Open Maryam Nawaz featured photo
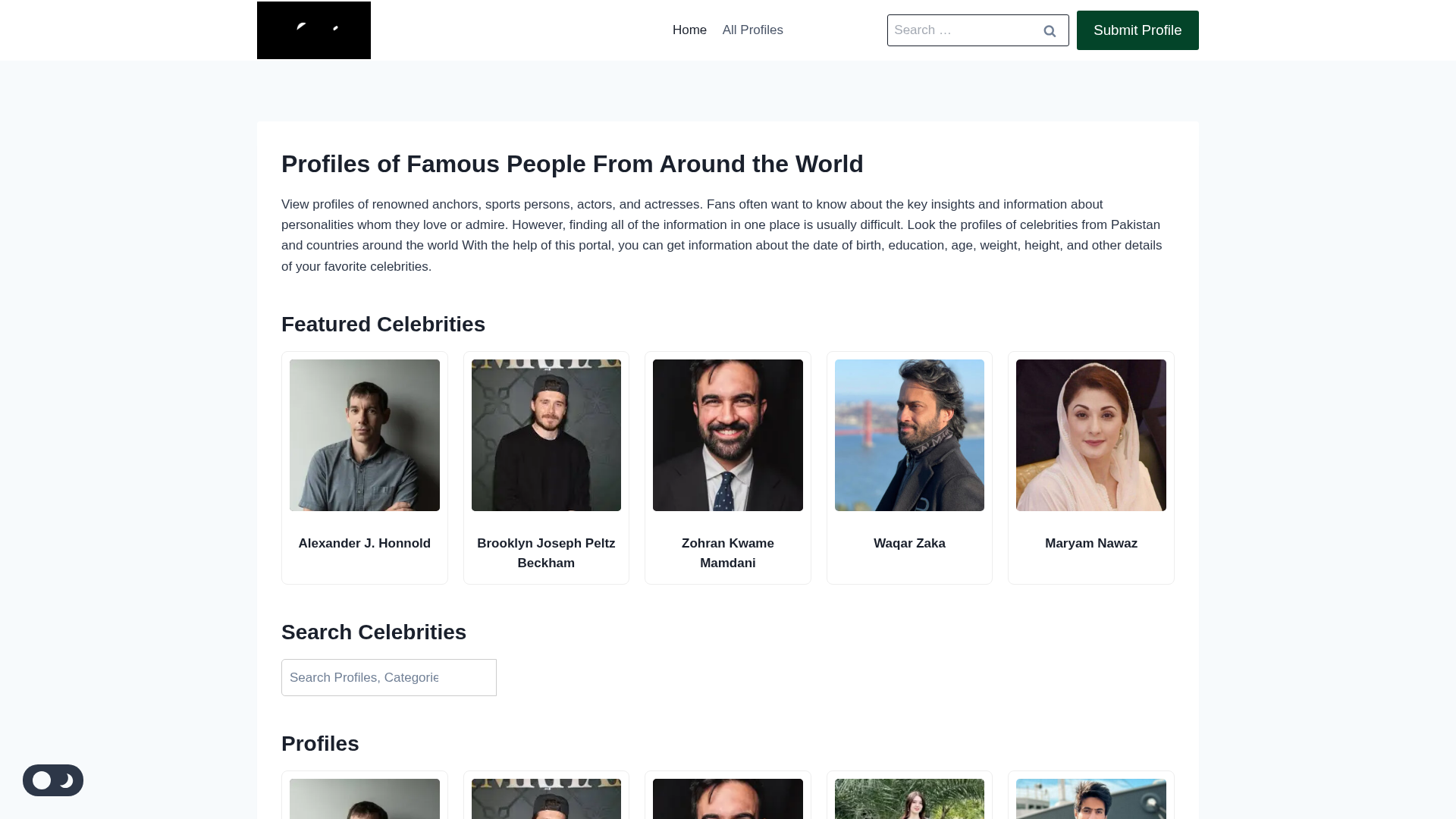The height and width of the screenshot is (819, 1456). tap(1091, 435)
